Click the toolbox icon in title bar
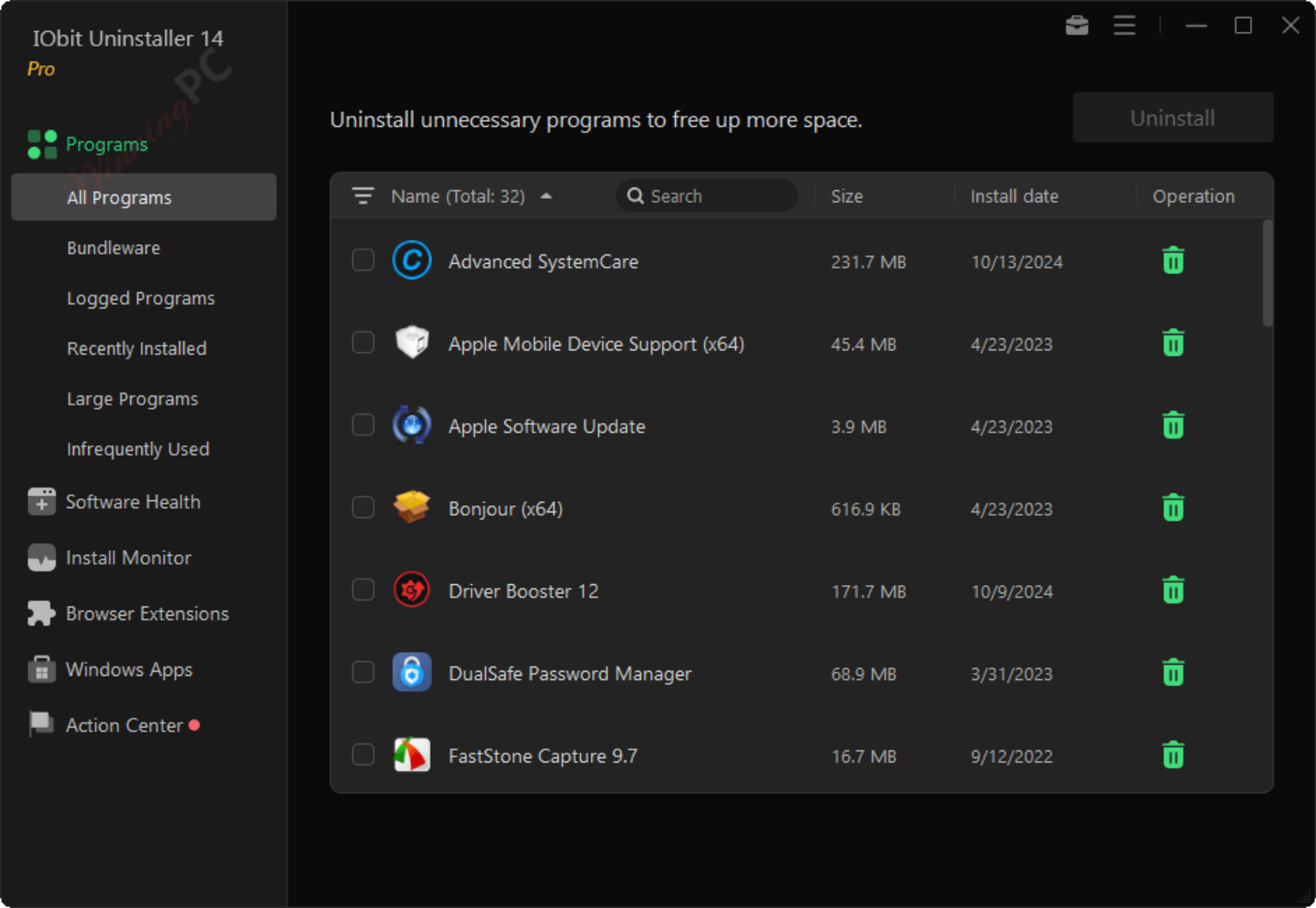This screenshot has height=908, width=1316. point(1077,26)
